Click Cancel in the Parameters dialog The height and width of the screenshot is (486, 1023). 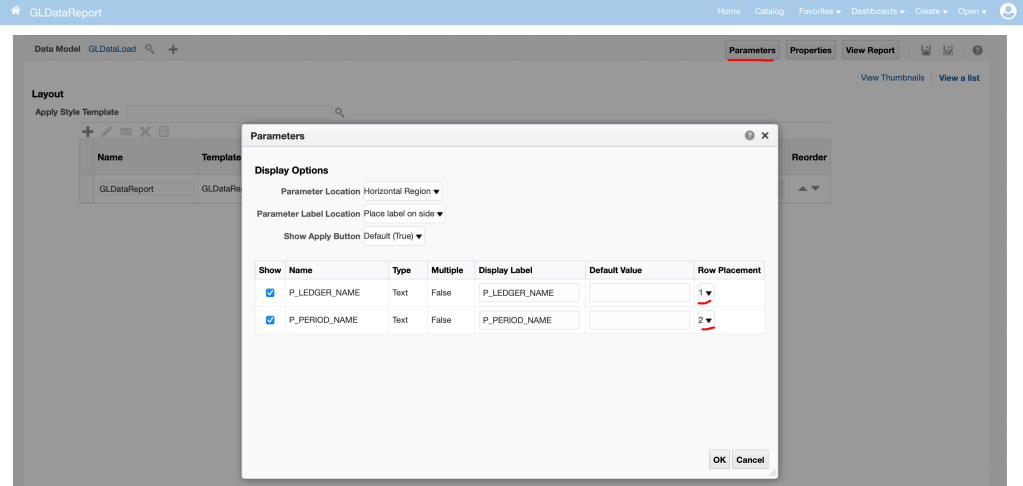(749, 460)
